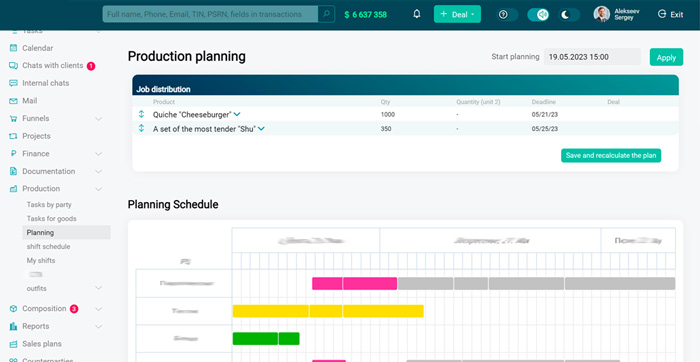Viewport: 700px width, 362px height.
Task: Toggle the sound switch in the header
Action: [538, 15]
